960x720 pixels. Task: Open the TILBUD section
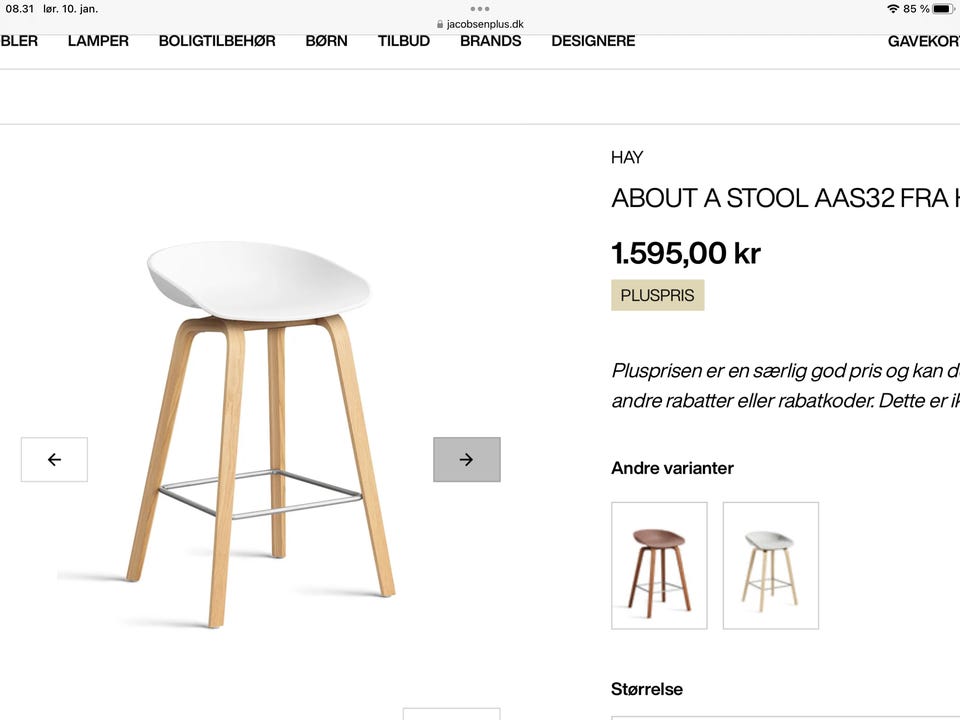[x=403, y=41]
